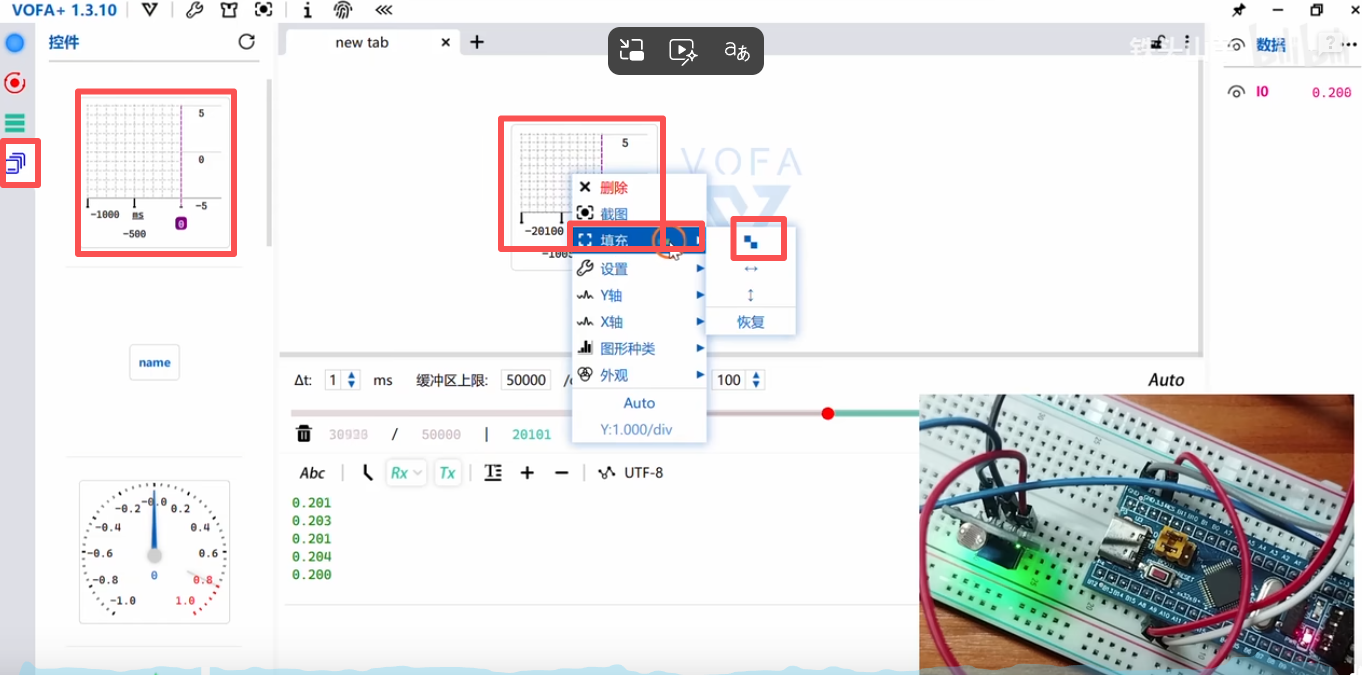The width and height of the screenshot is (1362, 675).
Task: Open the Rx dropdown
Action: (x=407, y=473)
